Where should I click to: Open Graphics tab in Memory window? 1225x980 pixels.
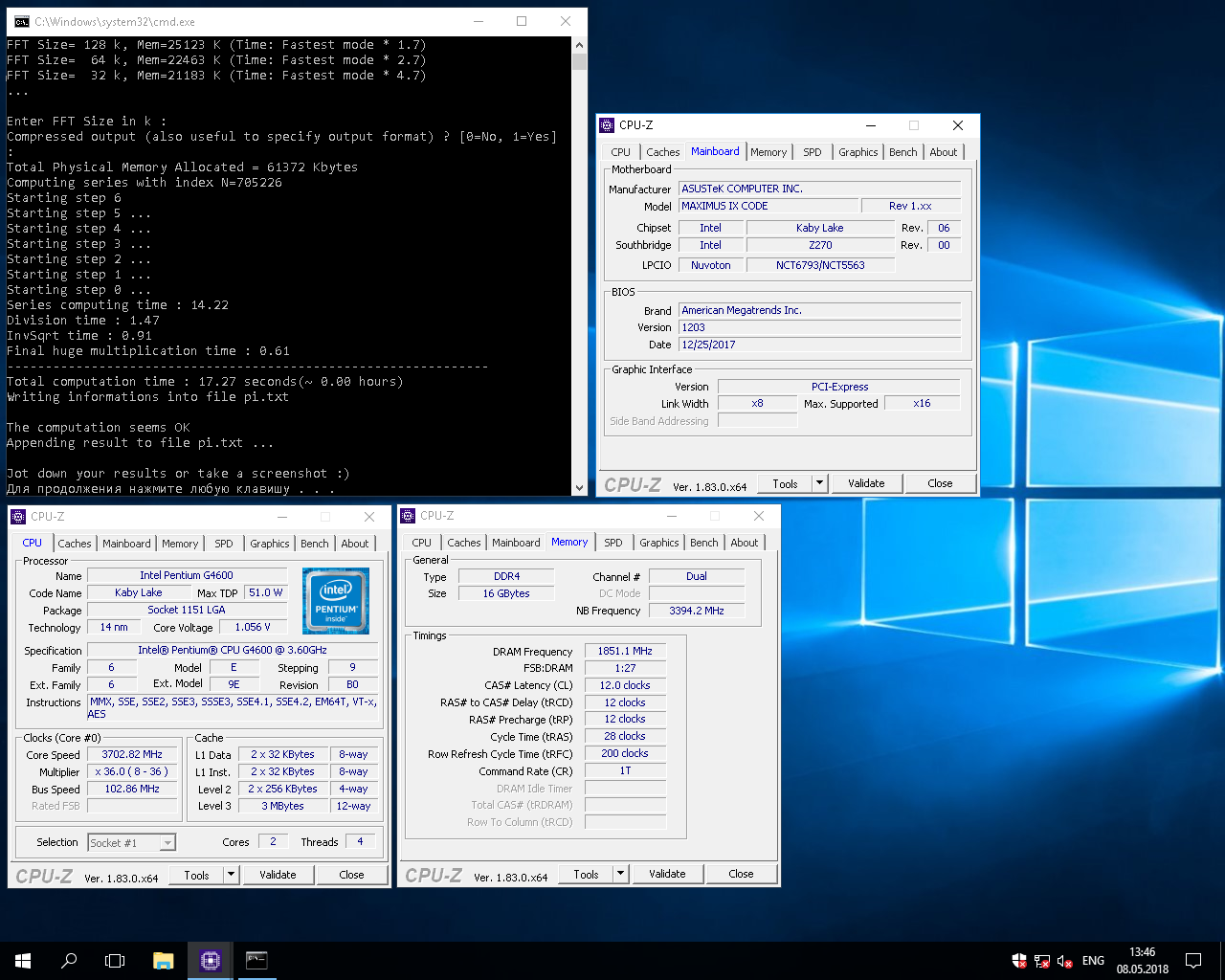(x=659, y=543)
